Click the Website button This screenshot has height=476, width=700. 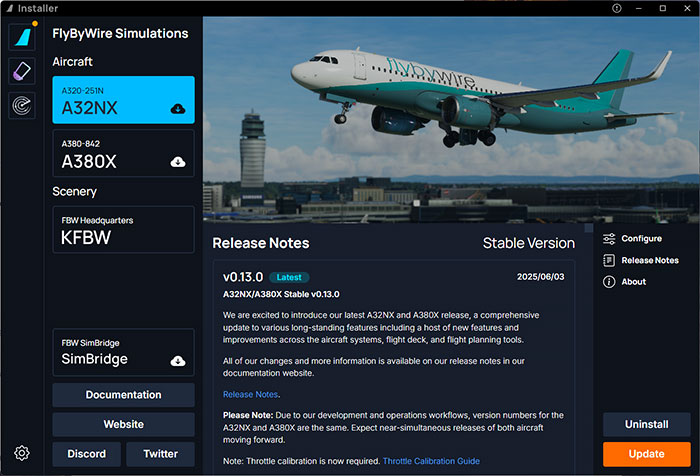[x=124, y=424]
